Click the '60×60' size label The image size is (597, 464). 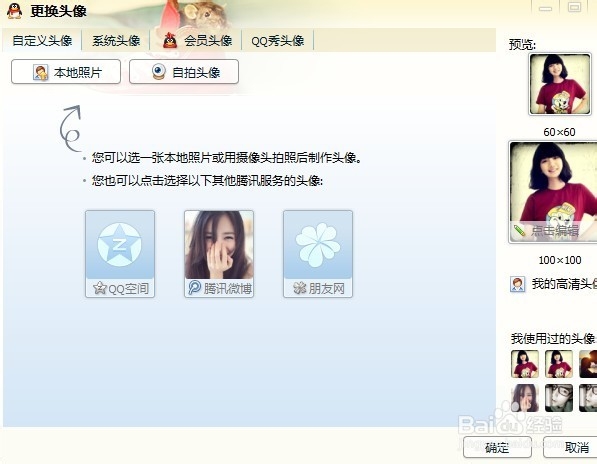click(559, 132)
